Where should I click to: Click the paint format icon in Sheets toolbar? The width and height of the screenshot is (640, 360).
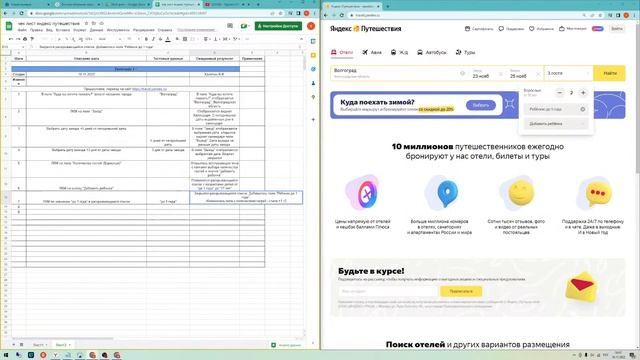(x=32, y=39)
